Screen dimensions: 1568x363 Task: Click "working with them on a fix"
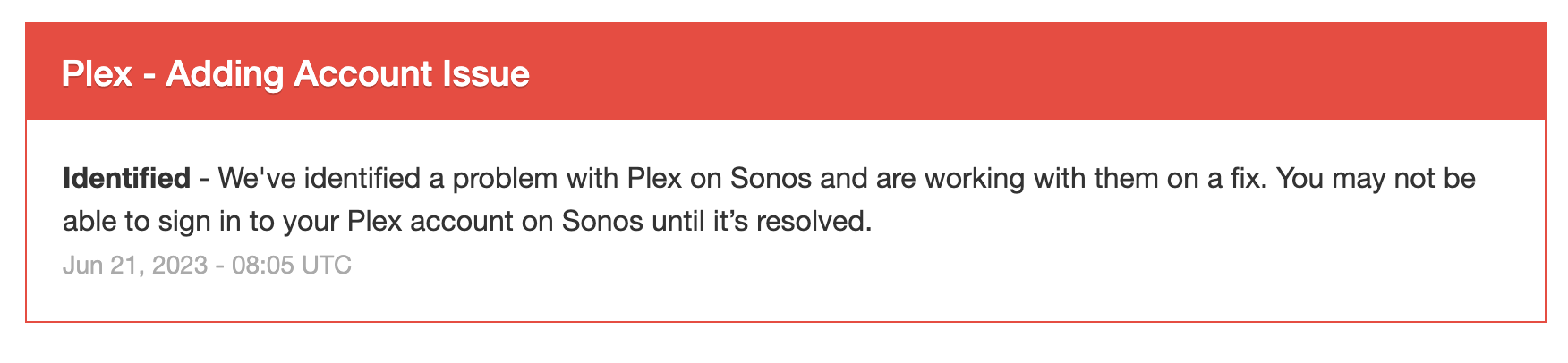1096,178
